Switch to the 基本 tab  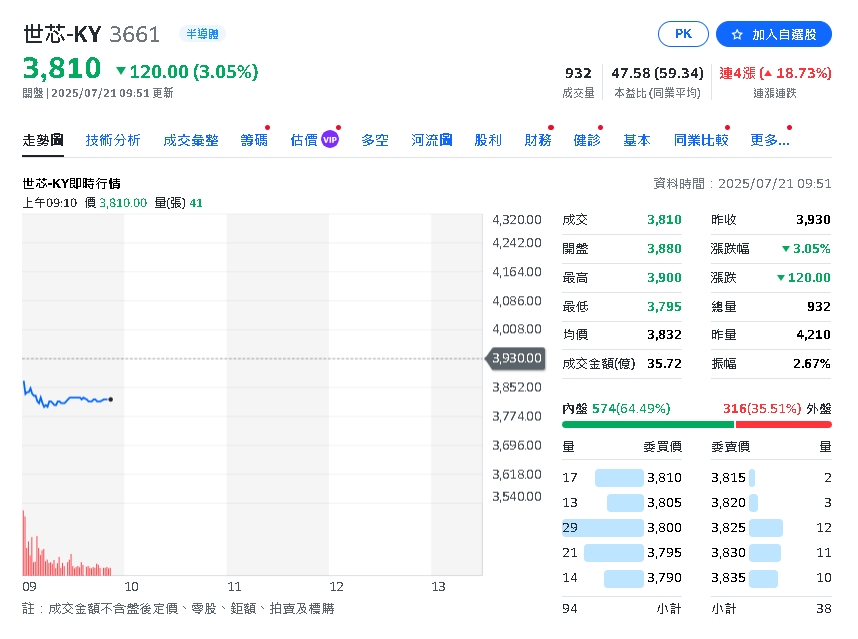[x=636, y=140]
